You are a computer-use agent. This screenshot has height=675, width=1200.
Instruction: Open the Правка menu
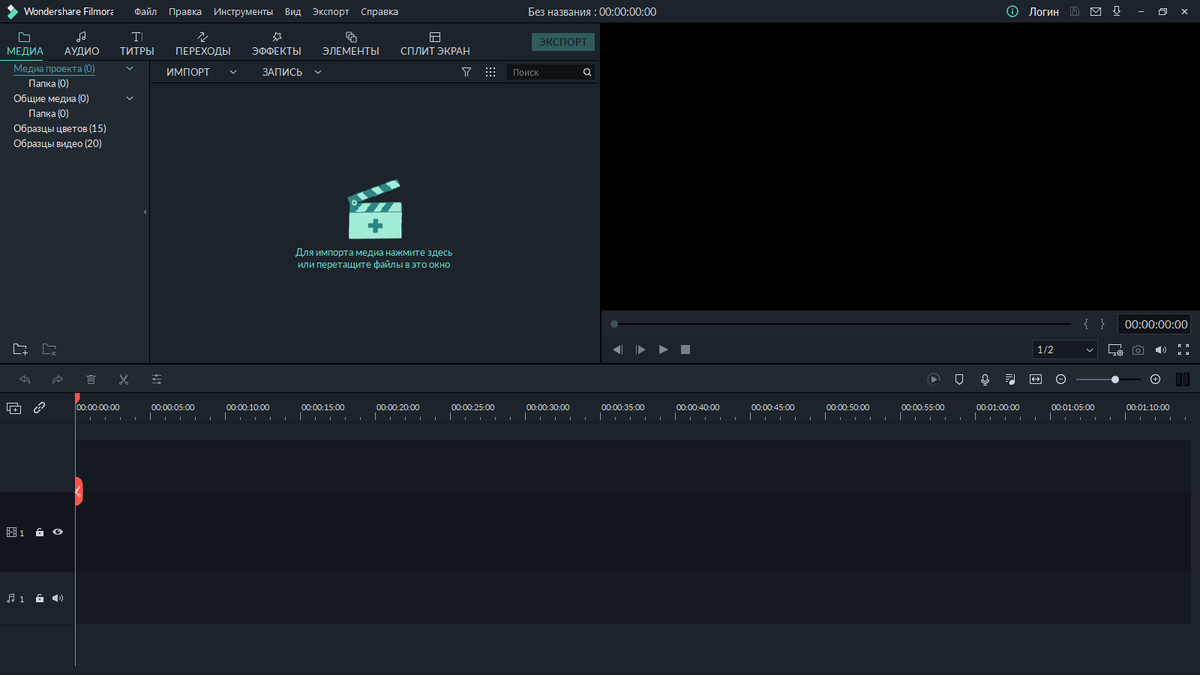click(x=185, y=12)
